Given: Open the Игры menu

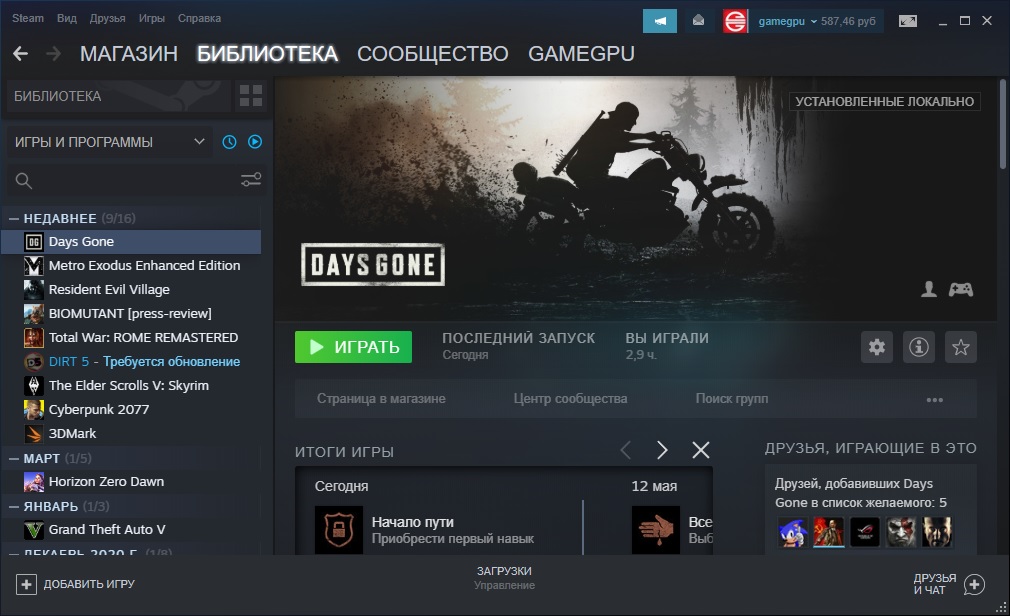Looking at the screenshot, I should tap(152, 18).
